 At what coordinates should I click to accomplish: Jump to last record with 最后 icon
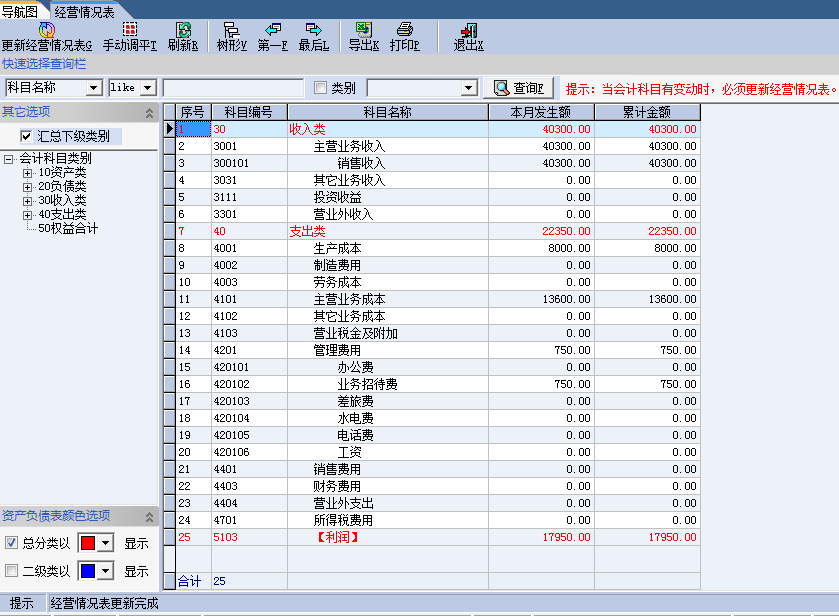313,30
